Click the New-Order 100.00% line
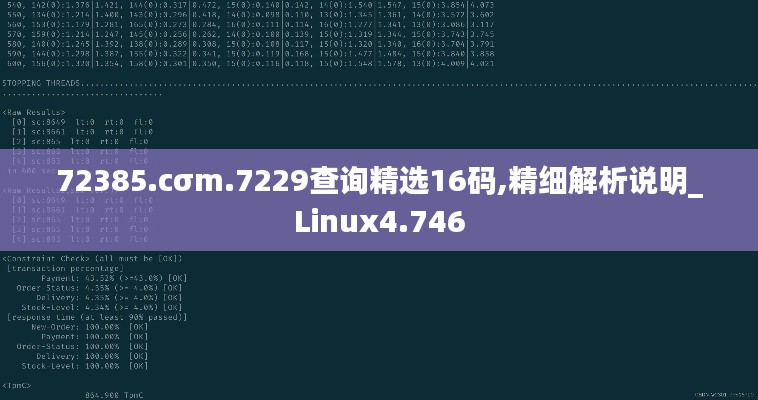The width and height of the screenshot is (758, 400). click(90, 327)
